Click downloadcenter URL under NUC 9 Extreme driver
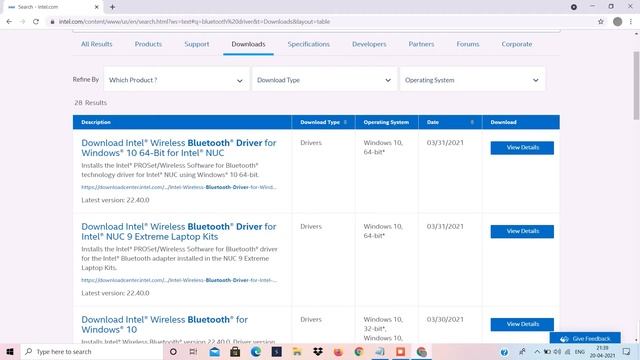 coord(179,280)
